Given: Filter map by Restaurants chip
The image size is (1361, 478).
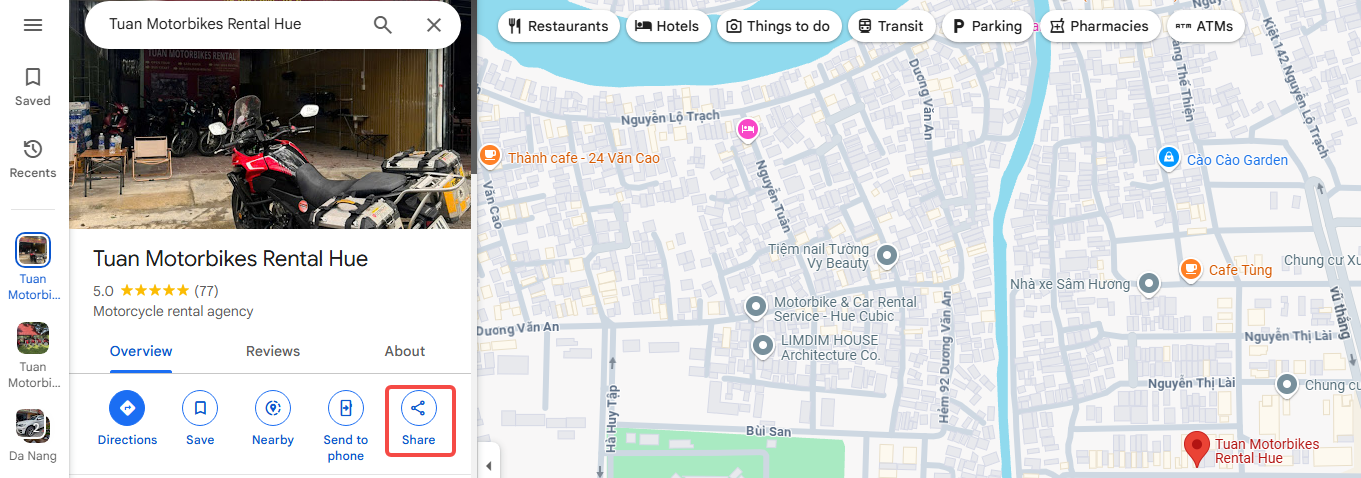Looking at the screenshot, I should (x=558, y=26).
